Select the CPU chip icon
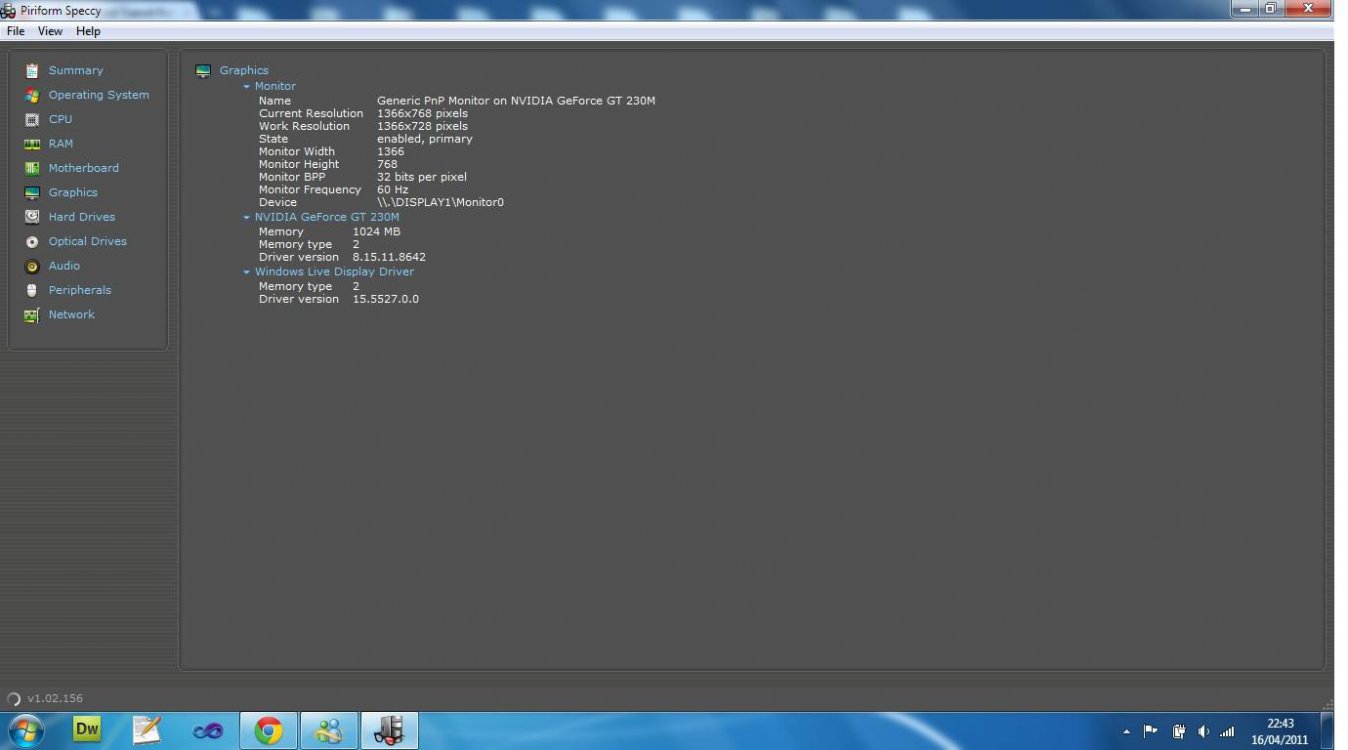1348x750 pixels. point(31,119)
